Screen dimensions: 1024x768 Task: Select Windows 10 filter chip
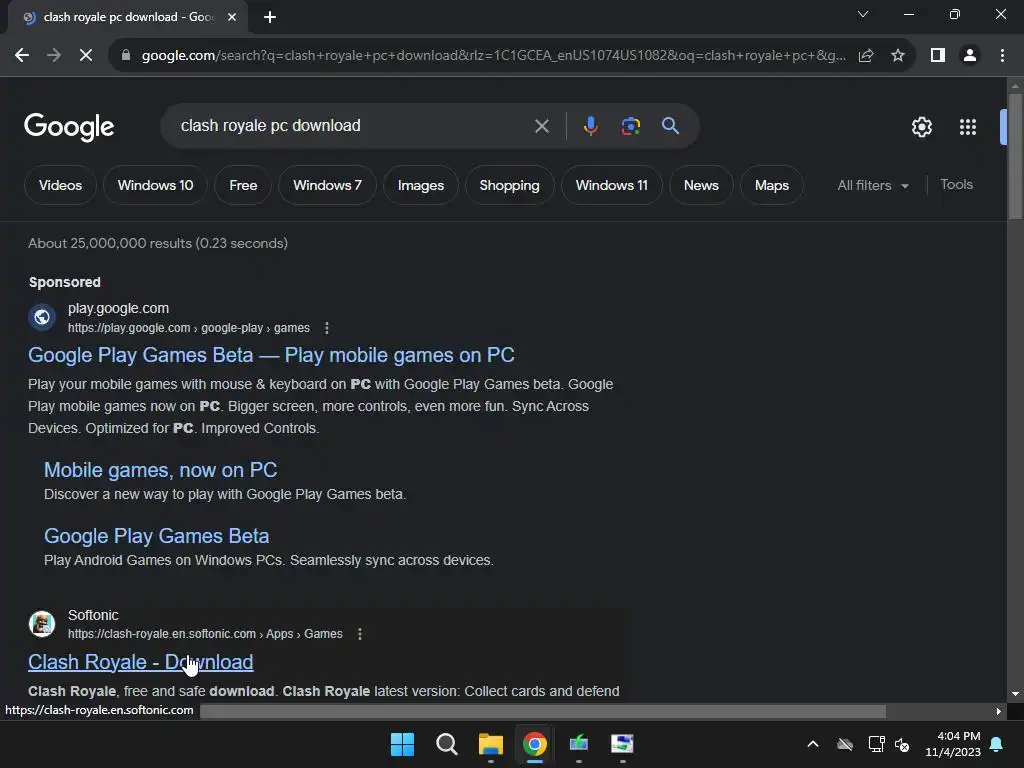pos(155,185)
